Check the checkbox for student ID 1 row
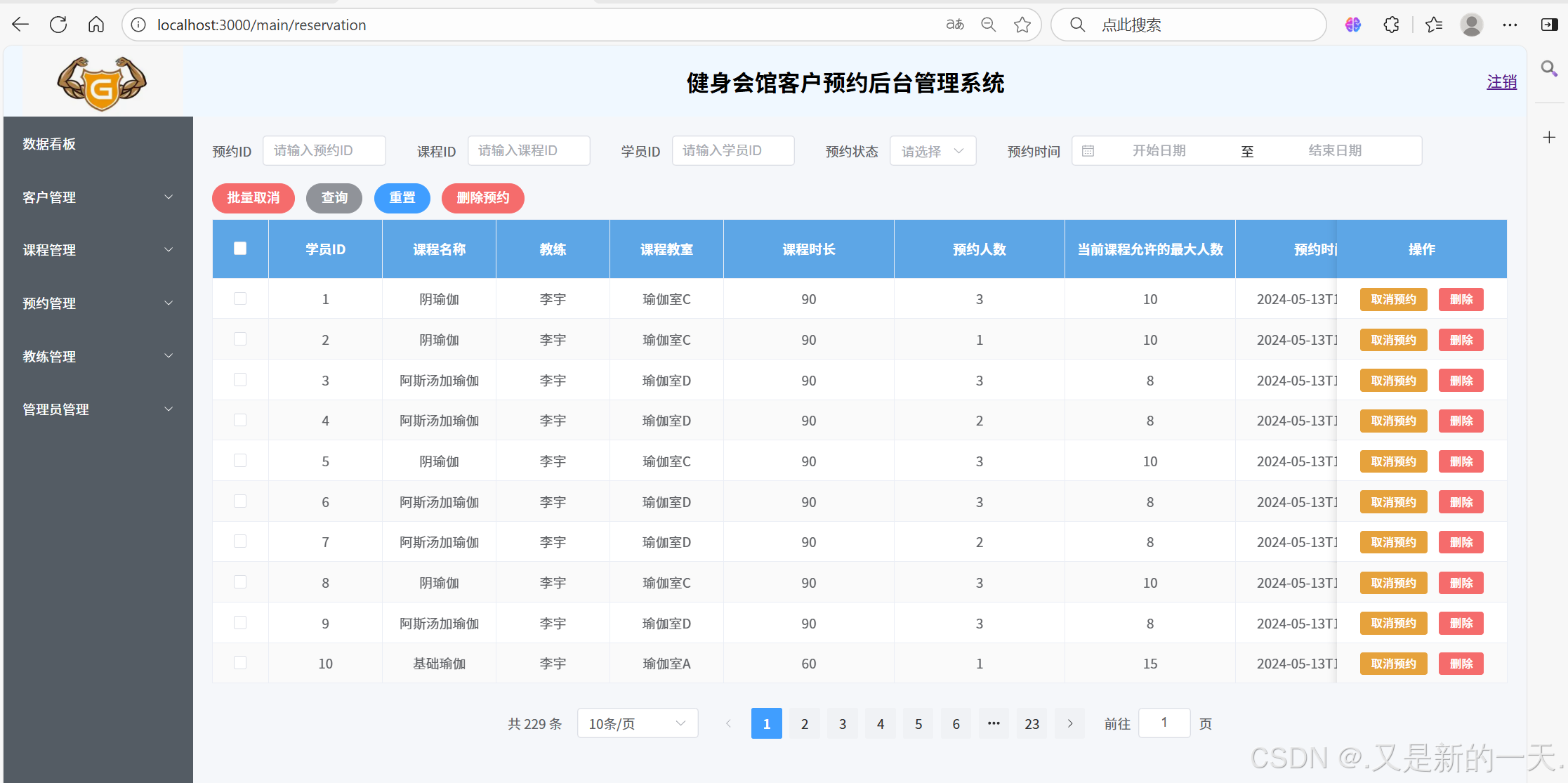Viewport: 1568px width, 783px height. (x=240, y=298)
